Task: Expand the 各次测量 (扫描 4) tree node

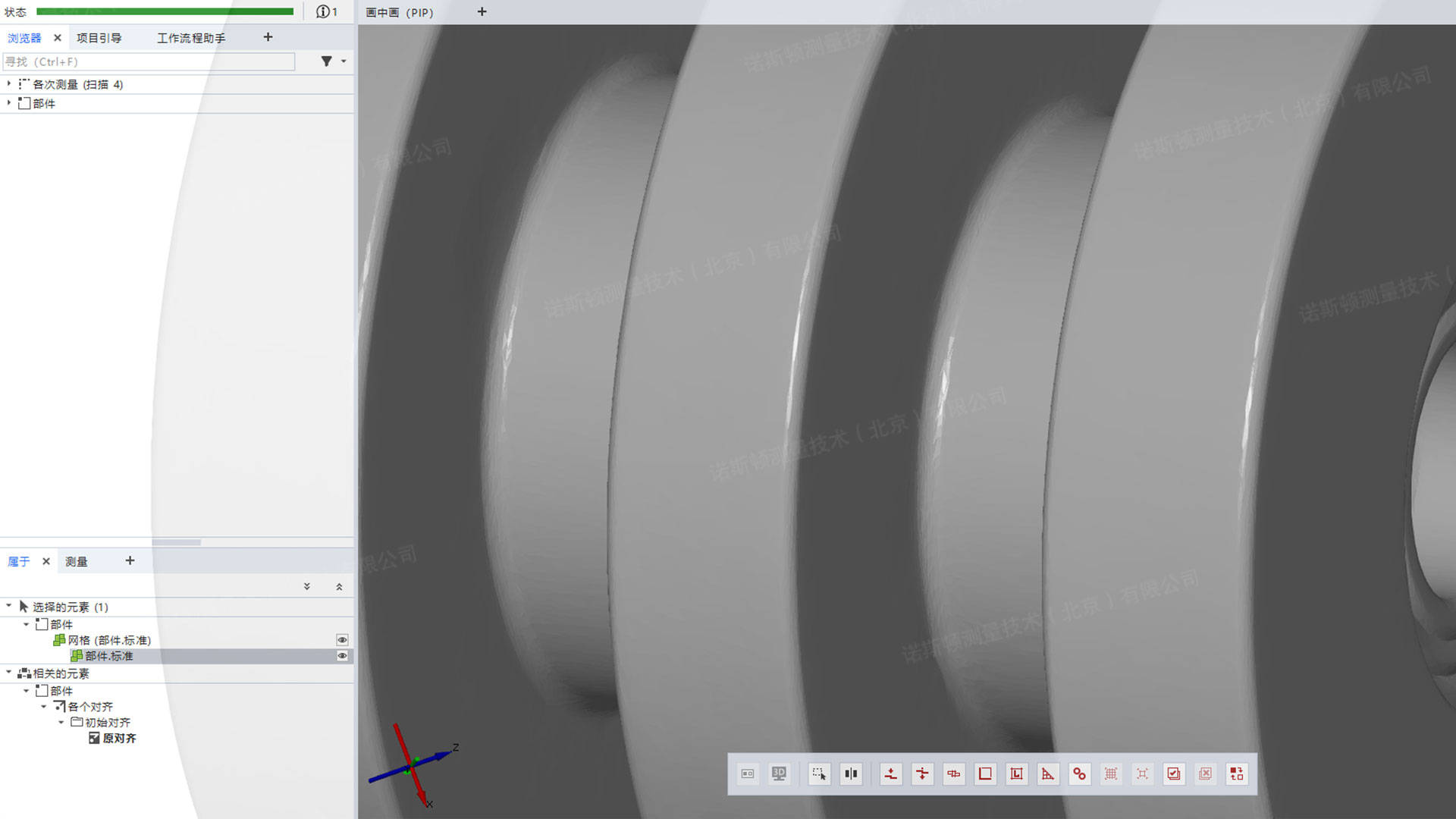Action: pyautogui.click(x=9, y=83)
